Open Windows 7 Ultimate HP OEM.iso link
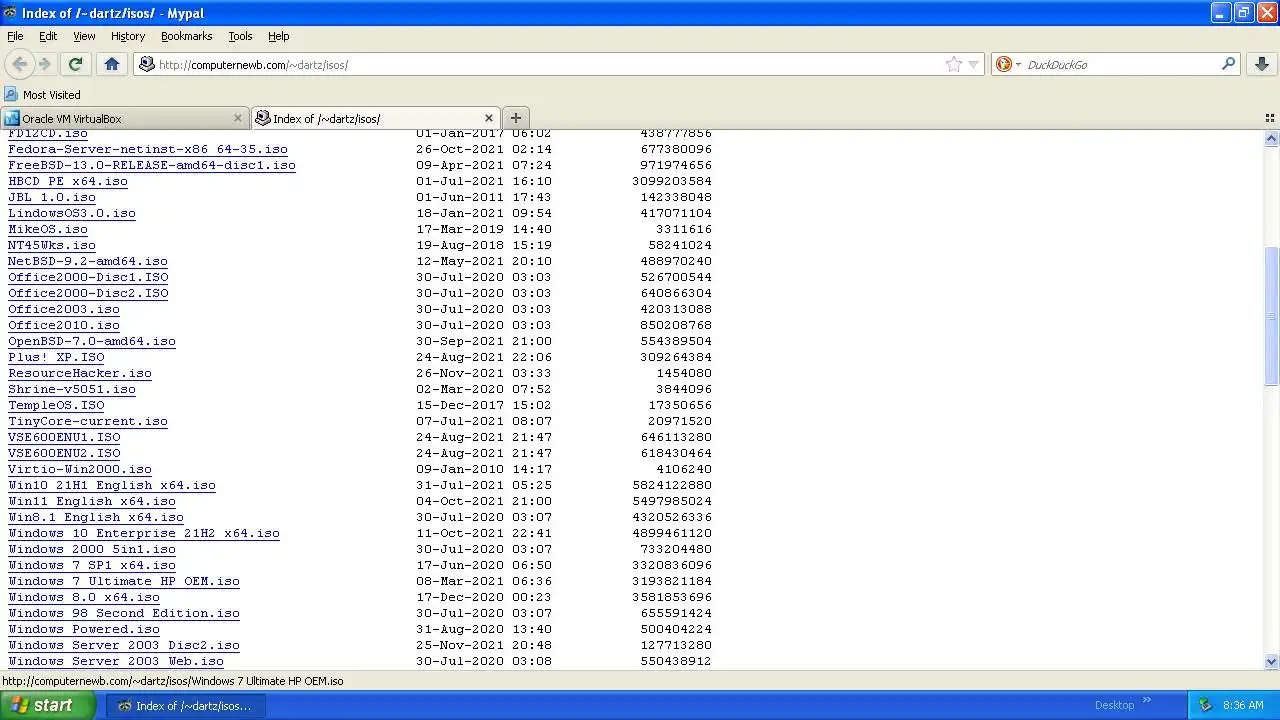1280x720 pixels. 124,581
